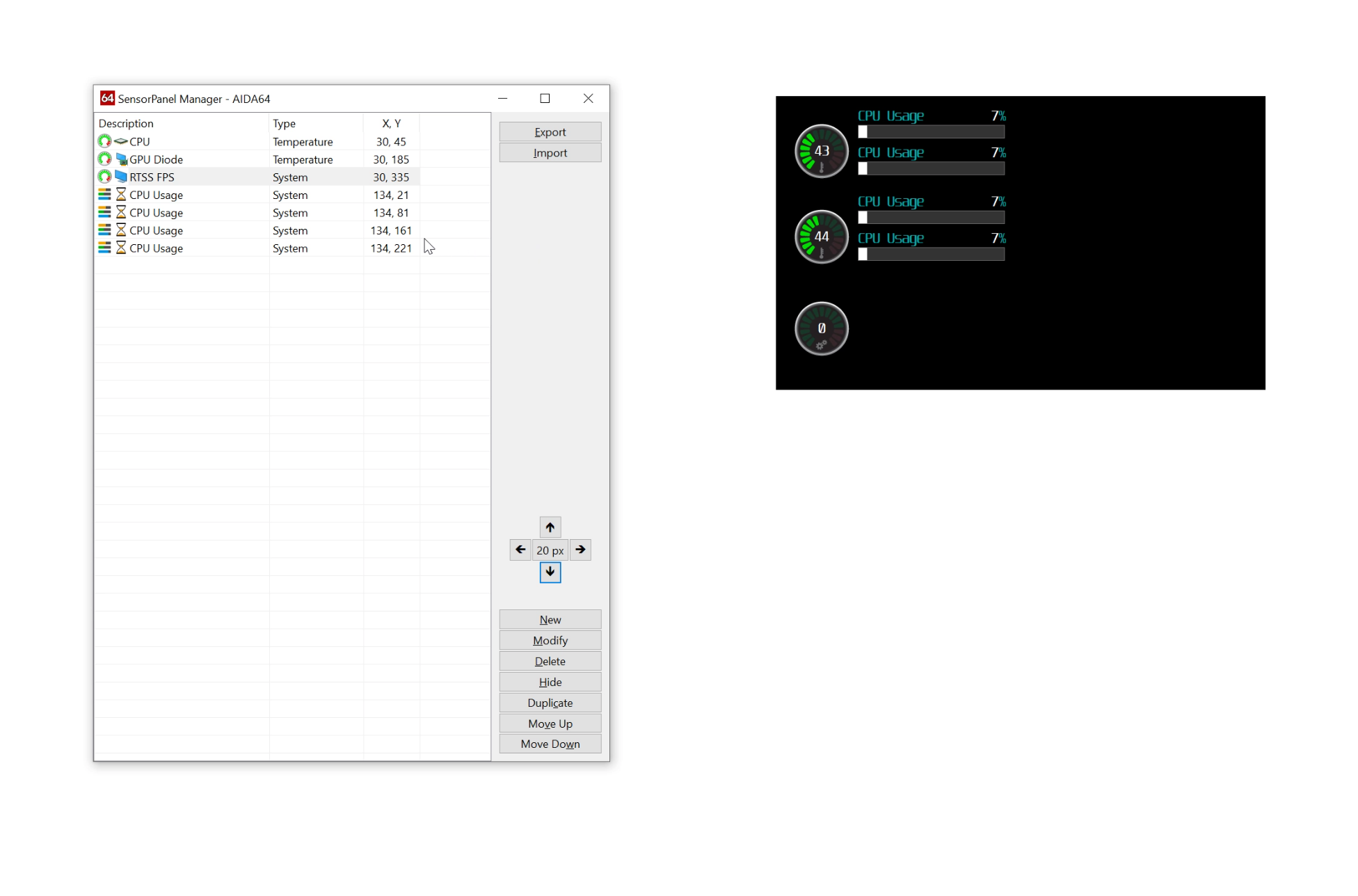Click the bar icon on CPU Usage row 134, 21
This screenshot has height=896, width=1358.
(104, 195)
